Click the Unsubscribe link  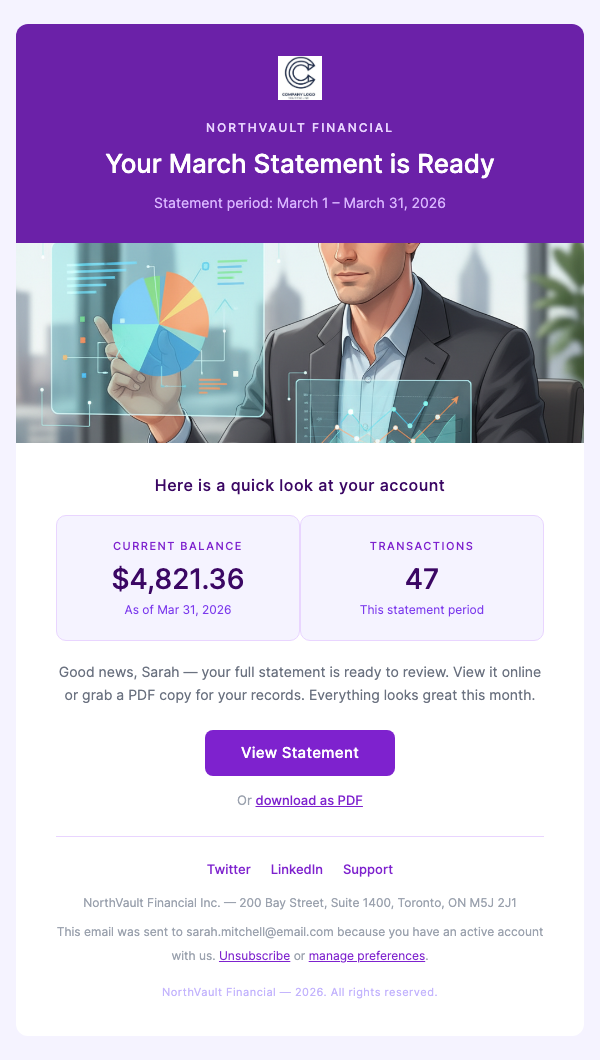pos(254,955)
